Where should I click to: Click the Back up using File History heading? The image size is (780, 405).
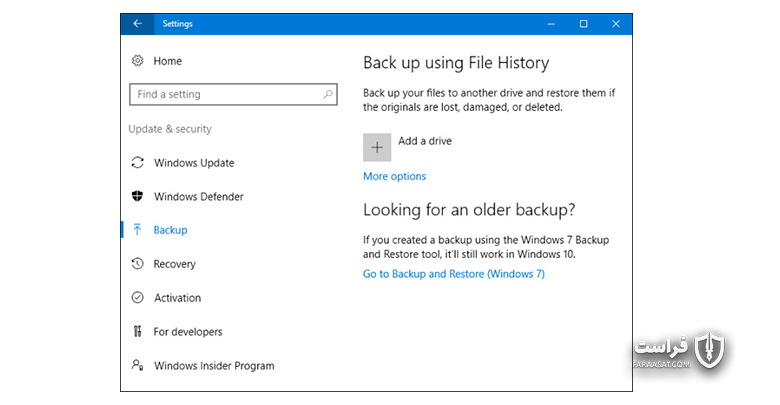[x=456, y=63]
